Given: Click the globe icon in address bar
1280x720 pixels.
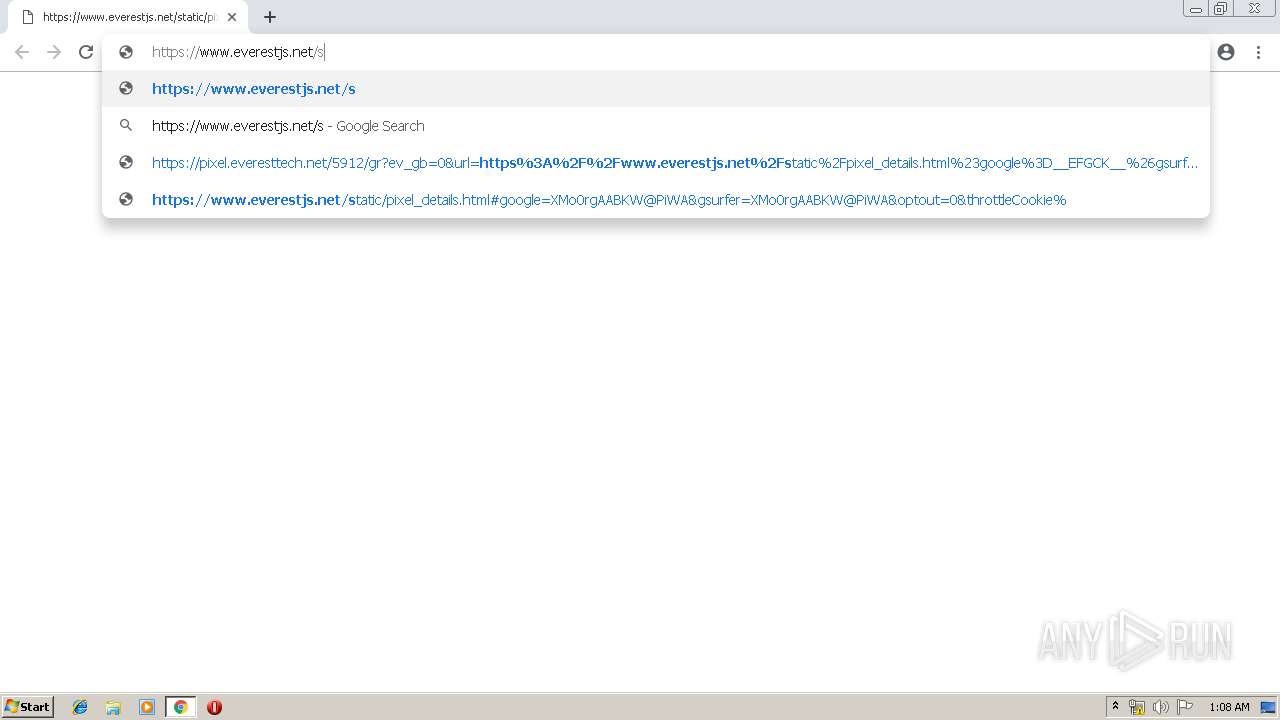Looking at the screenshot, I should tap(126, 52).
